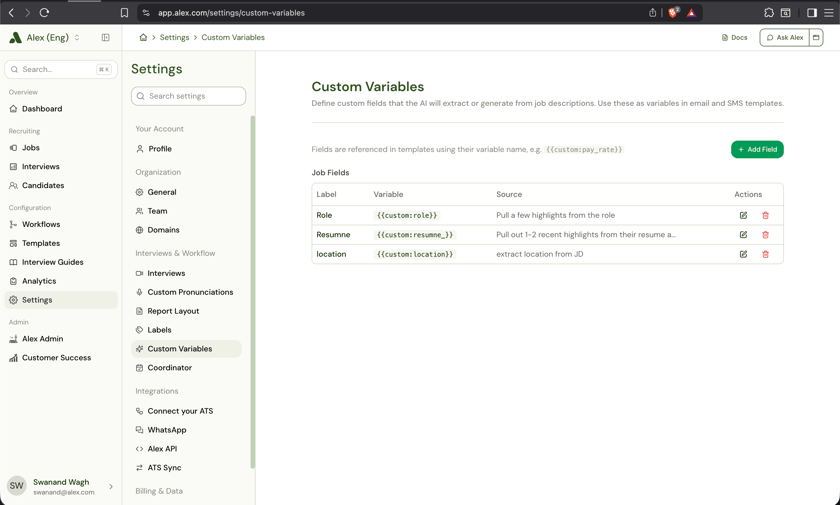The image size is (840, 505).
Task: Switch workspace via Alex (Eng) selector
Action: click(46, 37)
